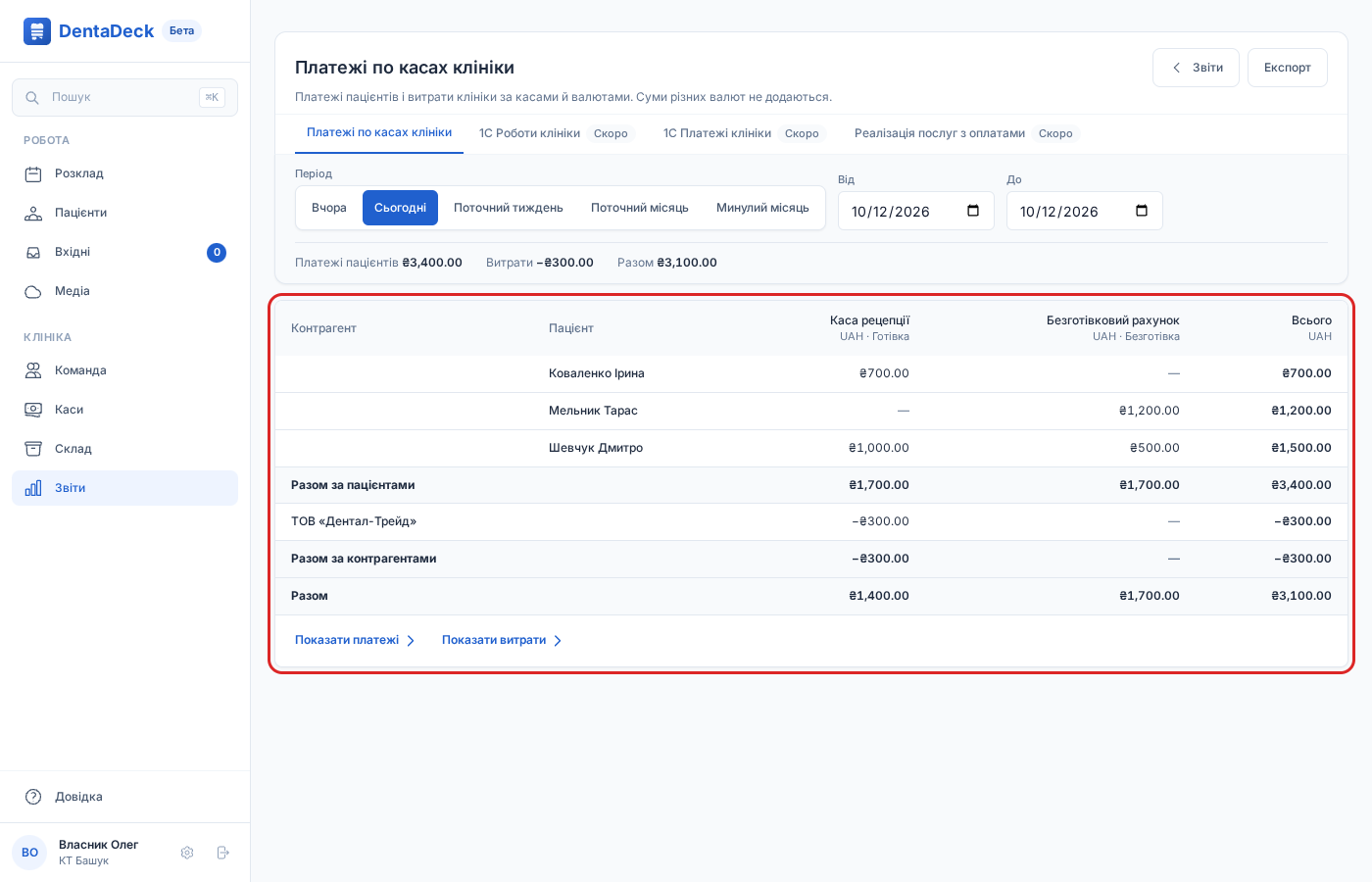Focus the Пошук search field
Screen dimensions: 1372x882
tap(124, 98)
